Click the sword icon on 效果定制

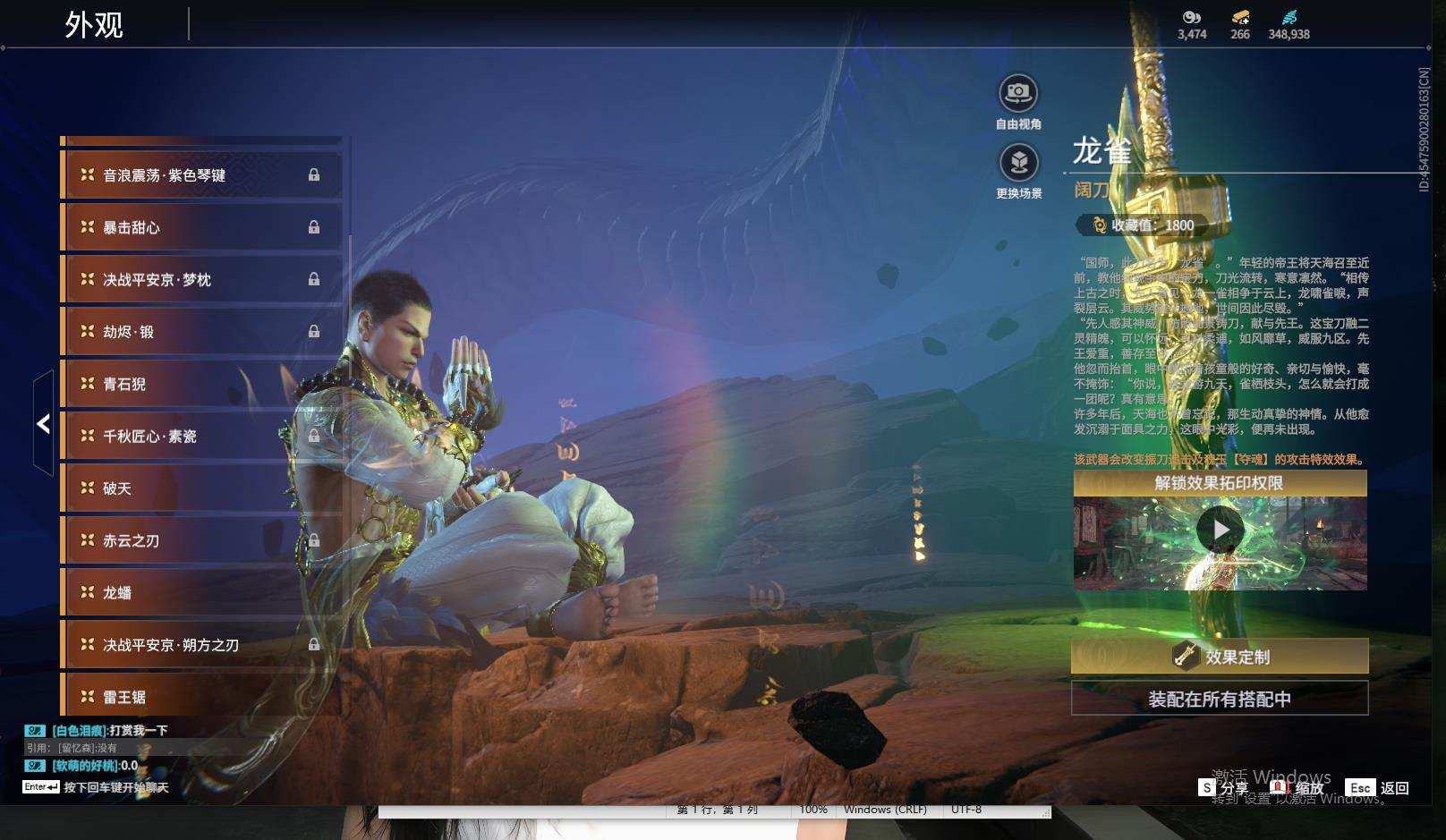point(1186,656)
